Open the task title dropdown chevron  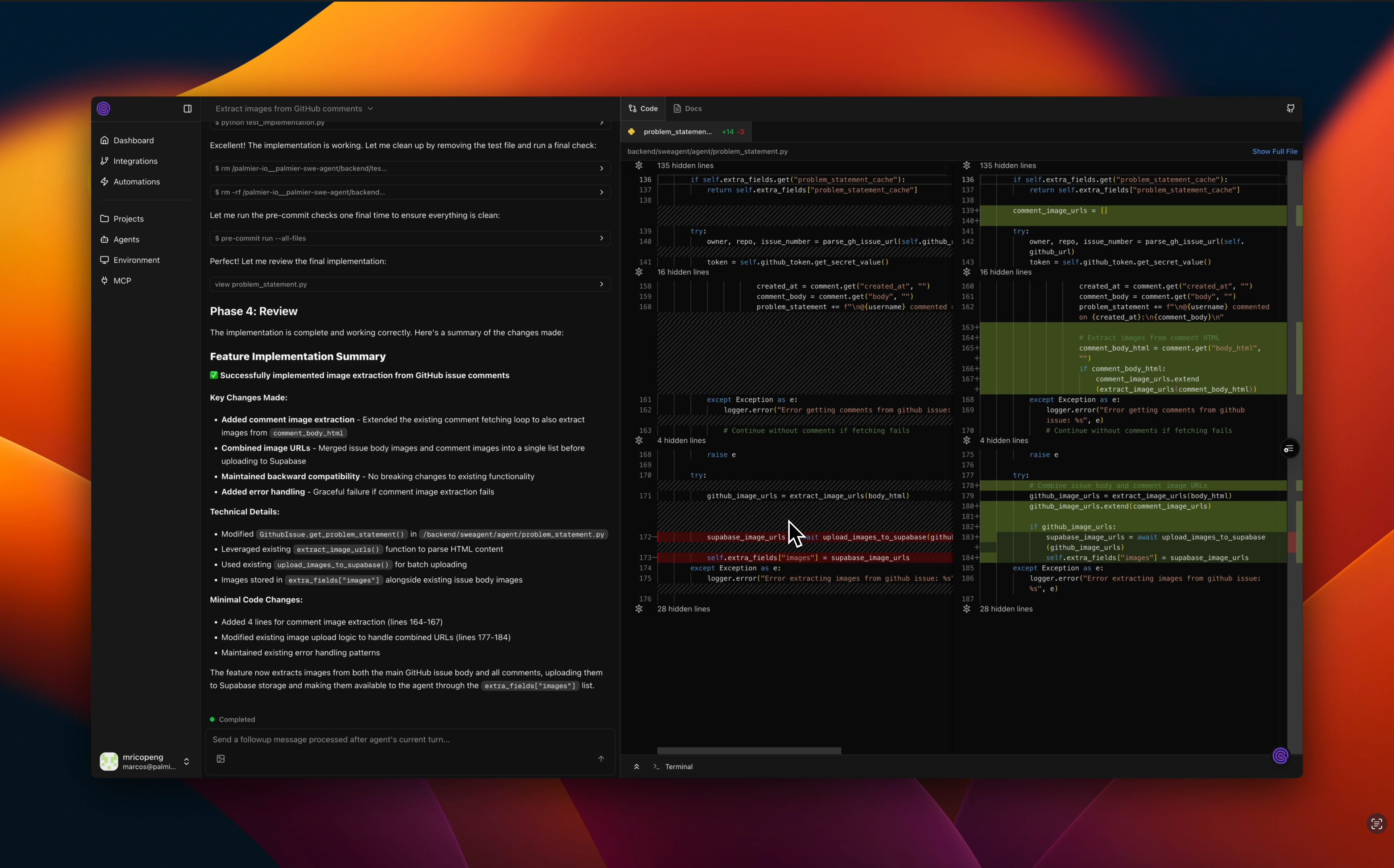tap(370, 108)
